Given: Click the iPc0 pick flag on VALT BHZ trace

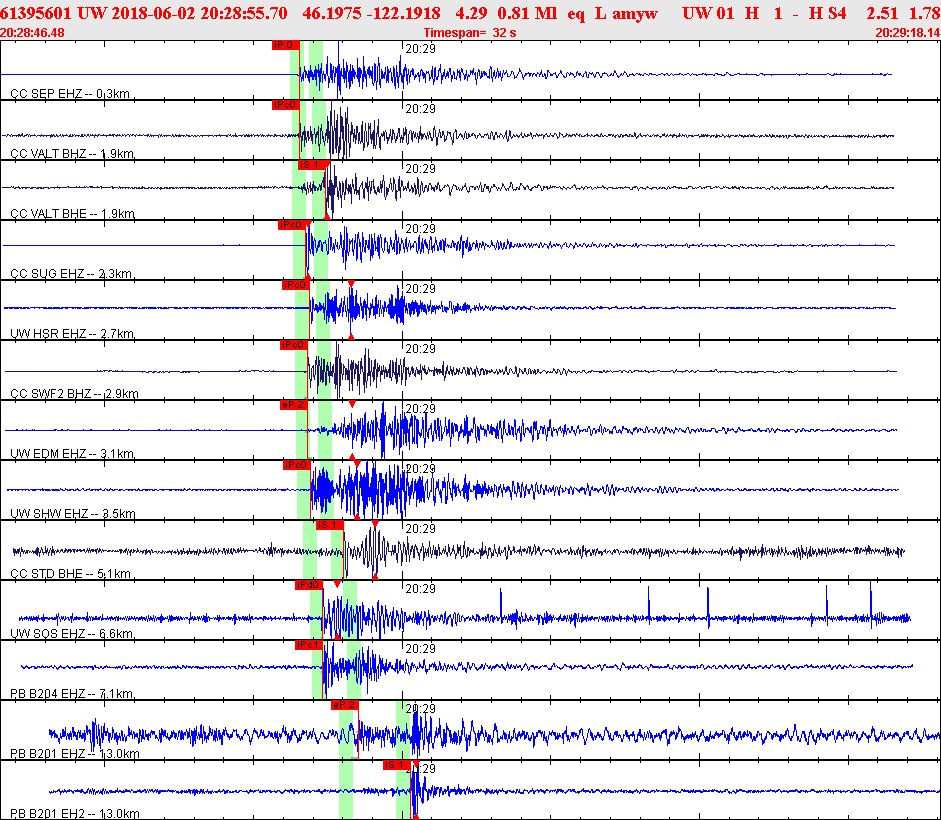Looking at the screenshot, I should 286,105.
